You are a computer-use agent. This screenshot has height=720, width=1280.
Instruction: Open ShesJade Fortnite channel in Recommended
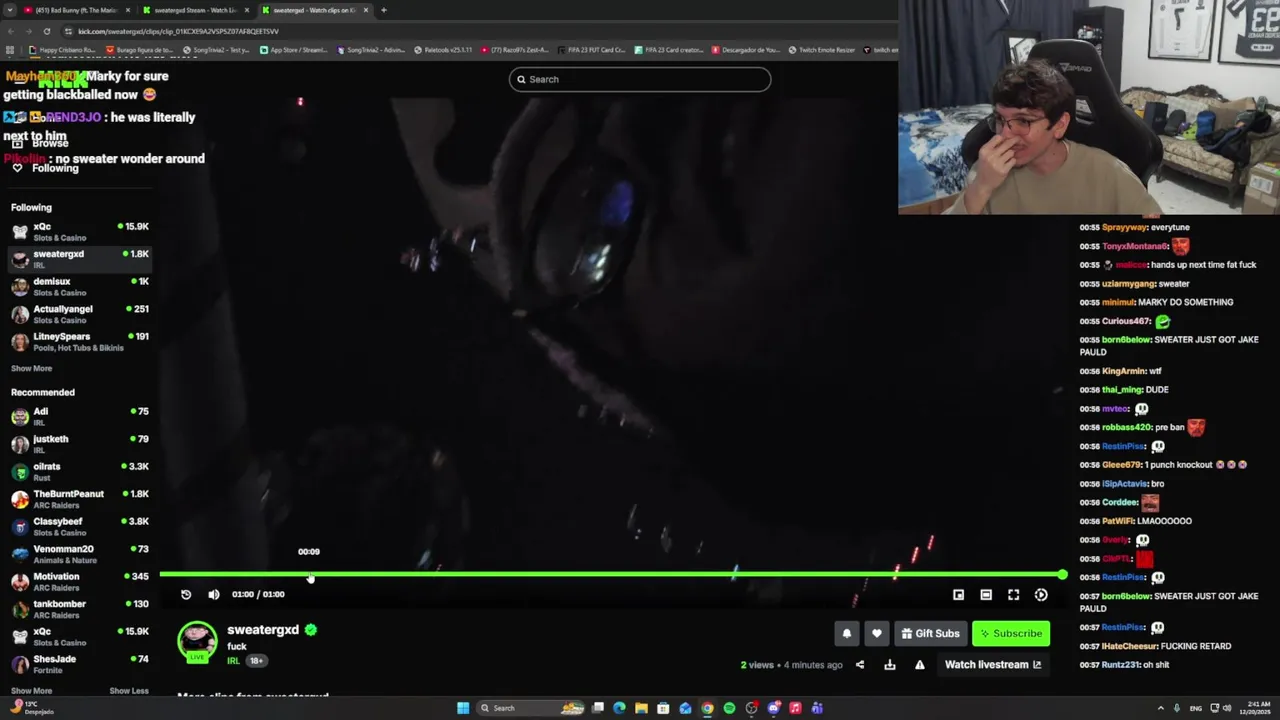tap(80, 664)
